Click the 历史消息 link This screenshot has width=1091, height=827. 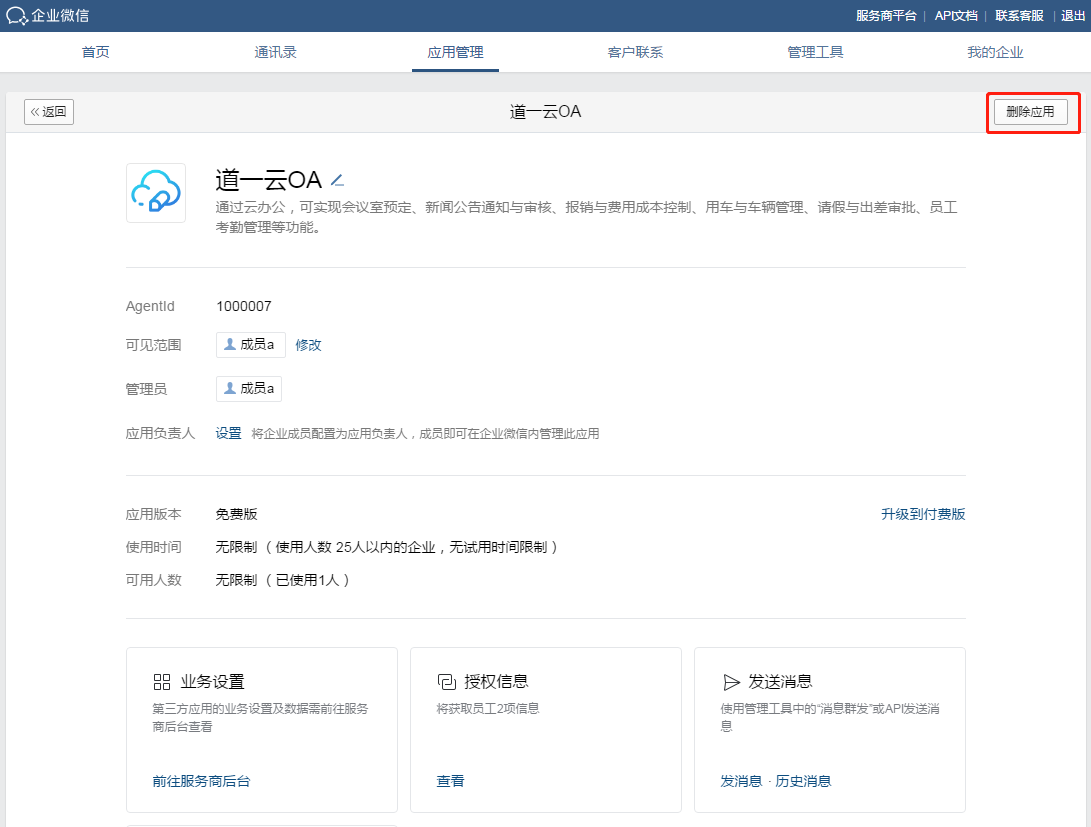(x=804, y=781)
